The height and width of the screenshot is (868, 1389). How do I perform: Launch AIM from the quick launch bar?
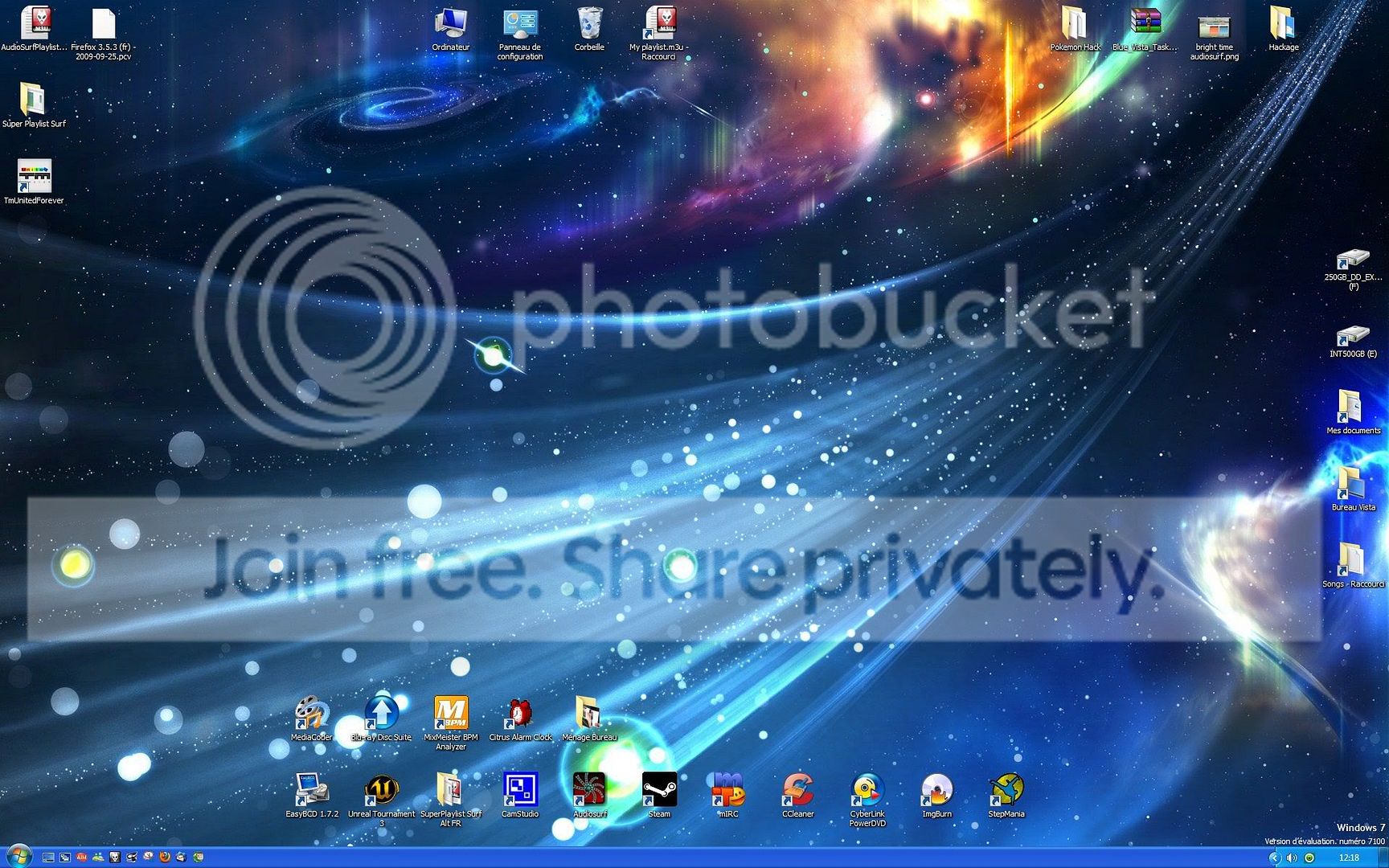coord(81,858)
